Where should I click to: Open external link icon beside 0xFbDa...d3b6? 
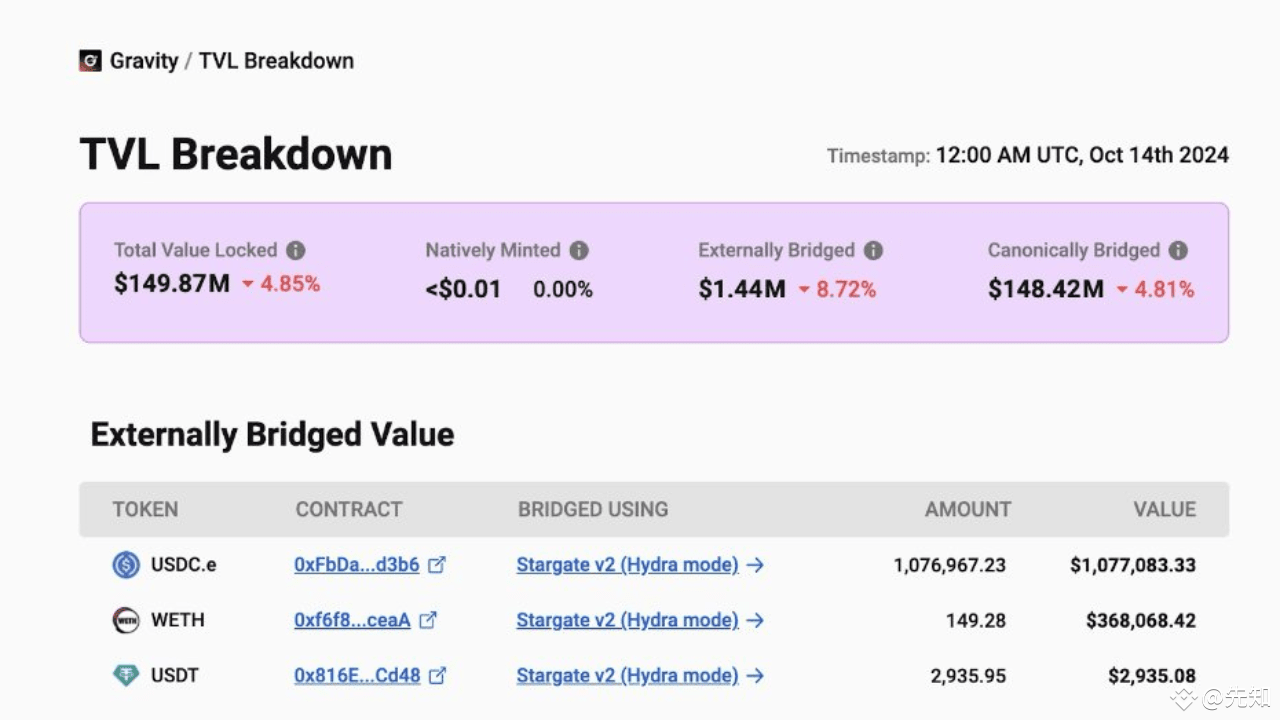pos(437,564)
